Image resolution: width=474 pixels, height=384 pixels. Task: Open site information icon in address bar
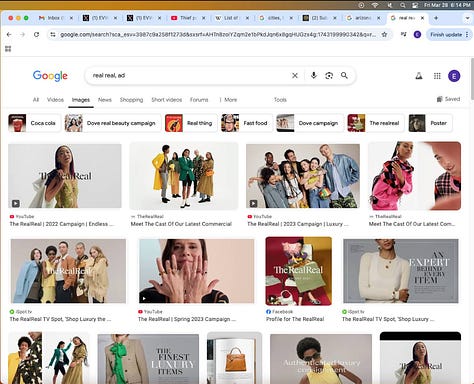pyautogui.click(x=53, y=35)
